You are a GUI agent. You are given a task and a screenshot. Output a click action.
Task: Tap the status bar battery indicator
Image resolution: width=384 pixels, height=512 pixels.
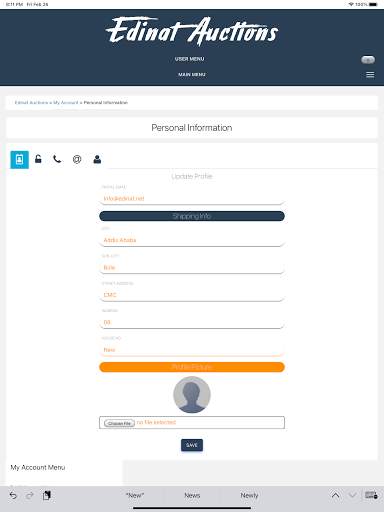coord(373,4)
